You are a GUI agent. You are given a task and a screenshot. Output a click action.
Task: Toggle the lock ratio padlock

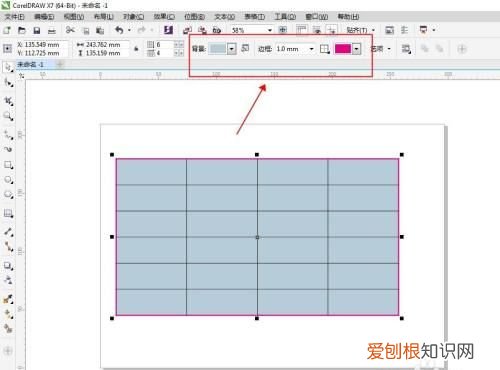click(136, 49)
